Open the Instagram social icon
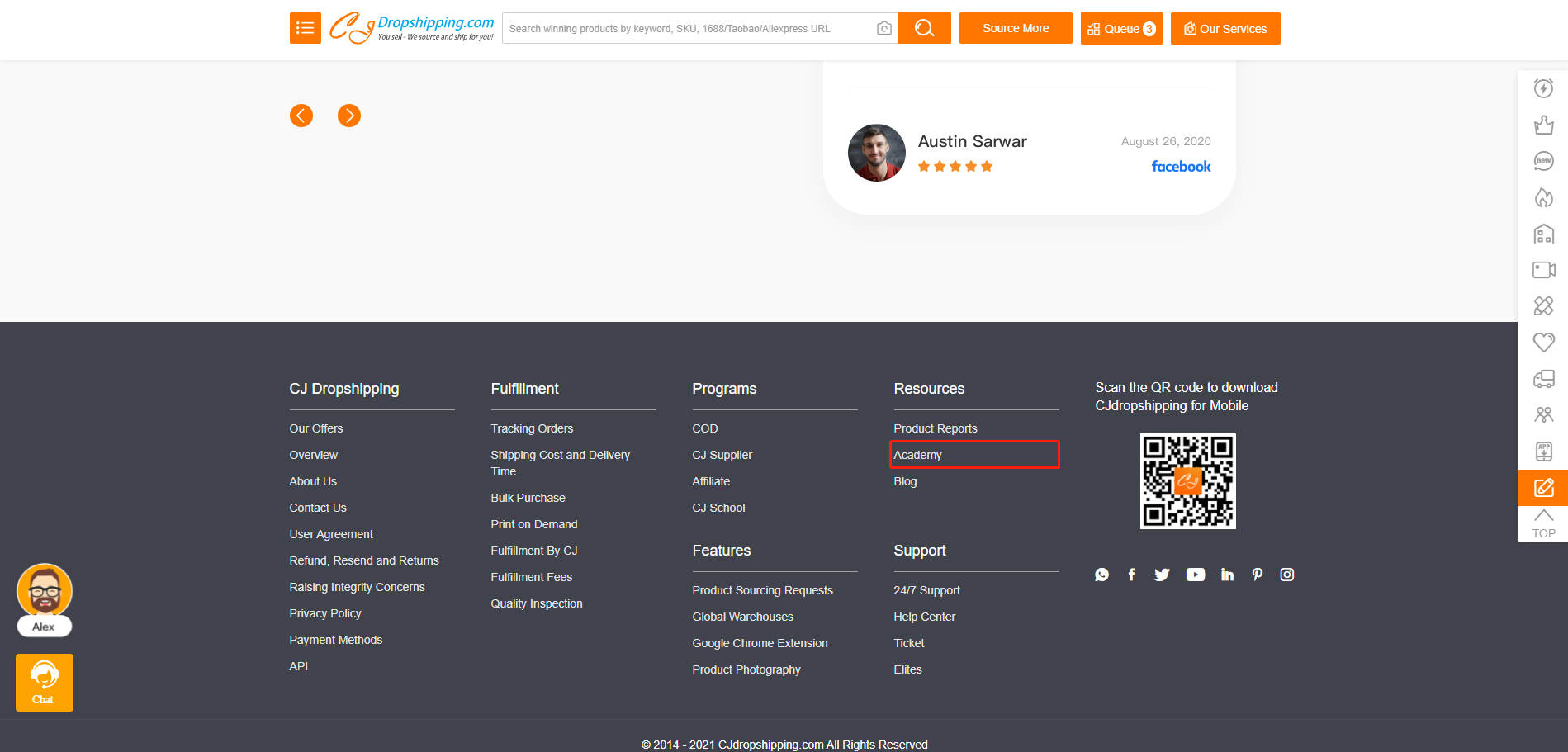Image resolution: width=1568 pixels, height=752 pixels. point(1286,575)
